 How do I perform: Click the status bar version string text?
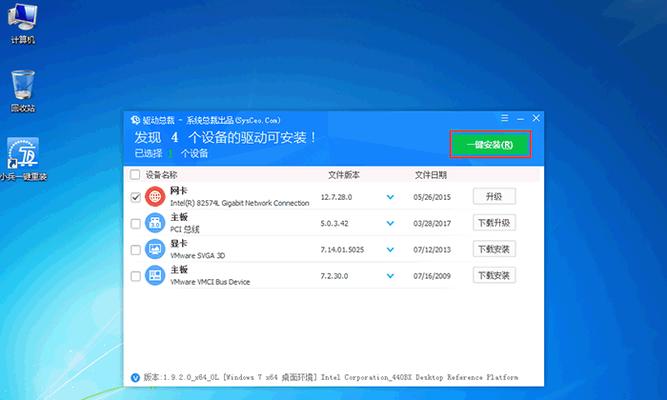click(x=331, y=377)
